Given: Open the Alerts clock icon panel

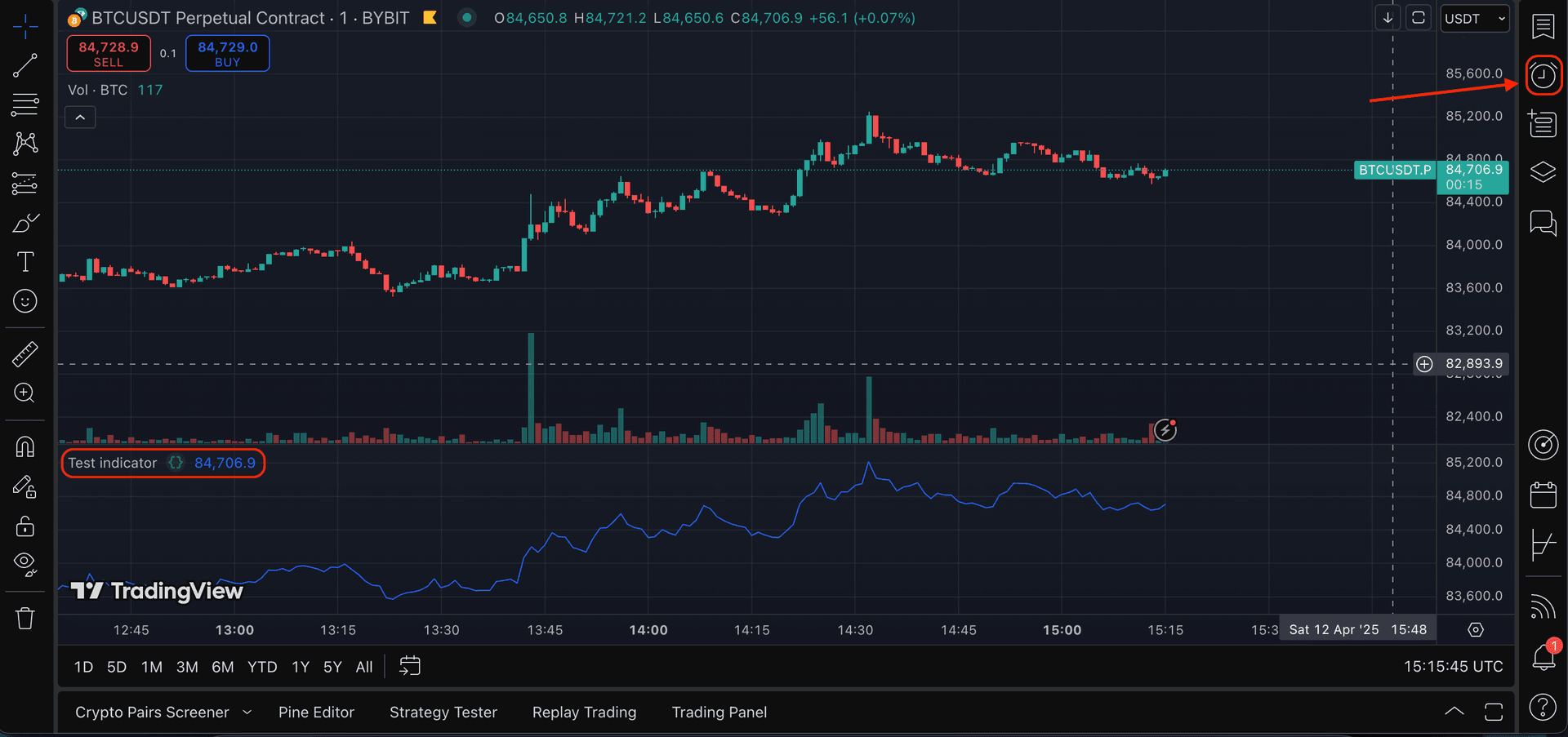Looking at the screenshot, I should point(1543,76).
